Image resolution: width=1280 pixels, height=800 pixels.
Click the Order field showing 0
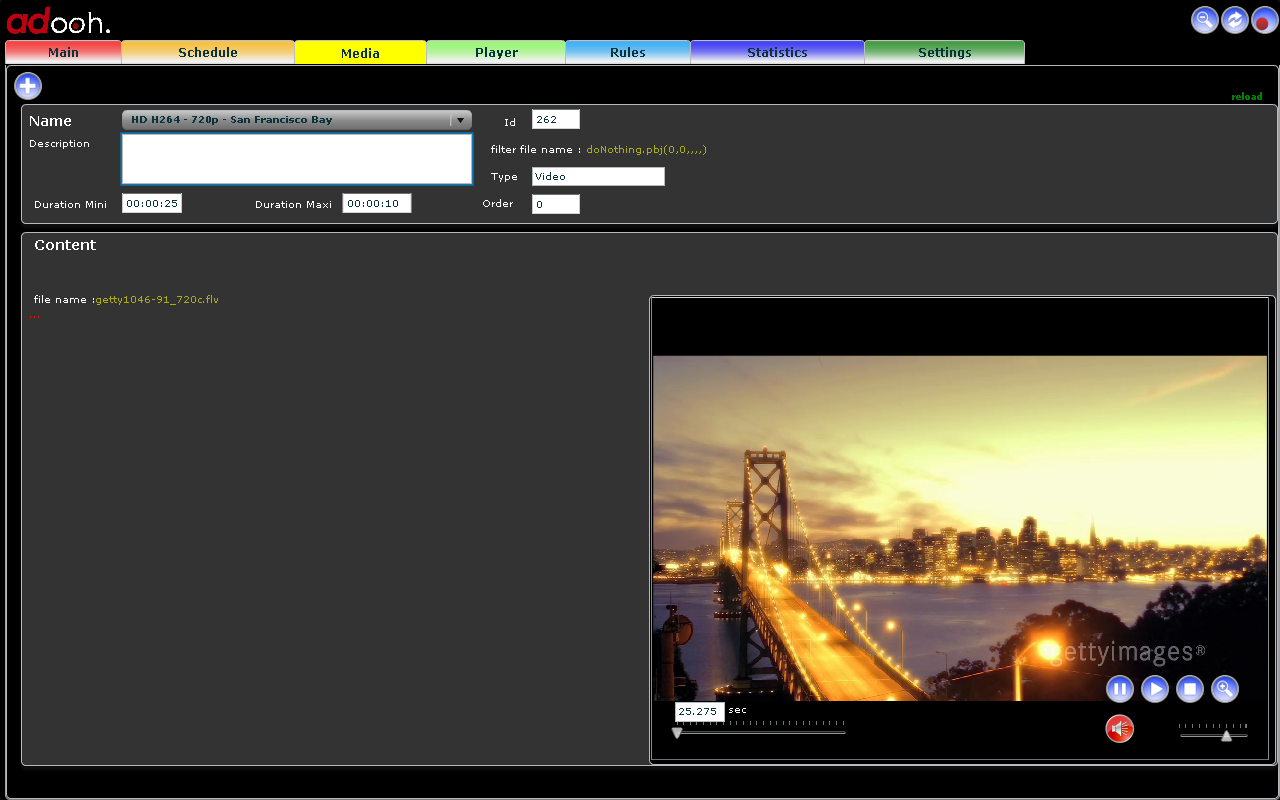pos(556,204)
